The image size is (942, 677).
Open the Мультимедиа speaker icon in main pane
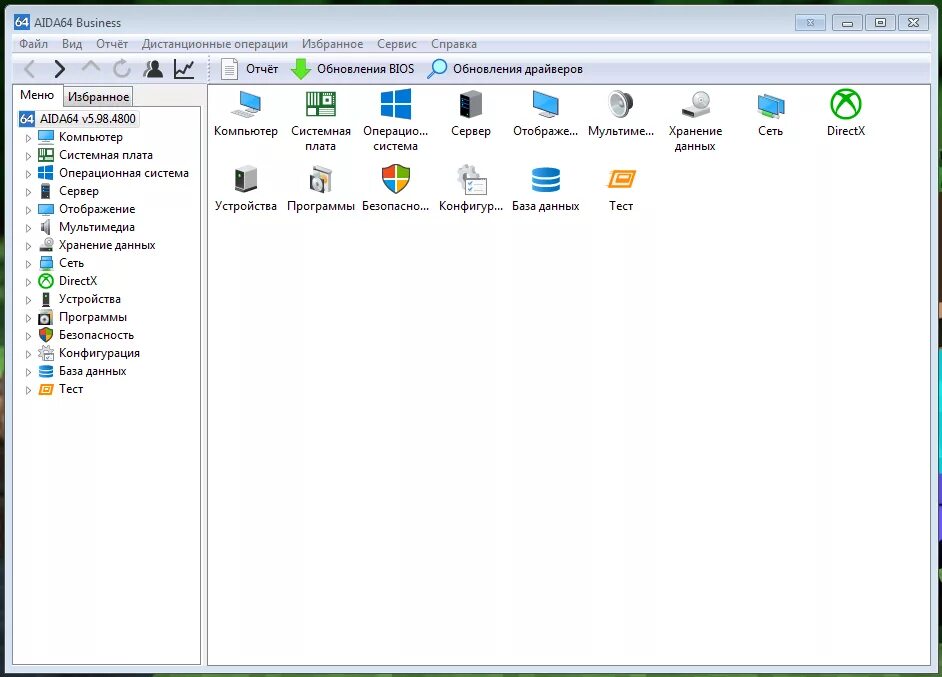tap(620, 104)
